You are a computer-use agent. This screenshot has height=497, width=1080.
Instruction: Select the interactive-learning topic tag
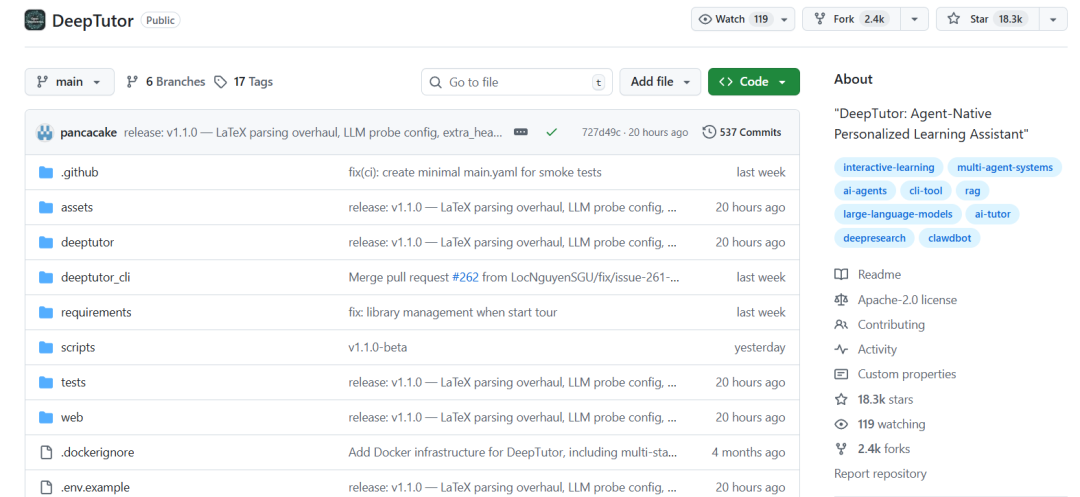[x=889, y=167]
